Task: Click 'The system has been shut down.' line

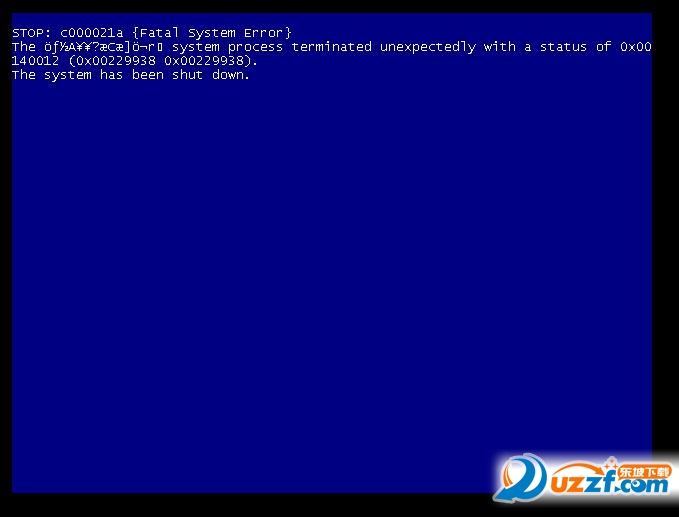Action: coord(131,75)
